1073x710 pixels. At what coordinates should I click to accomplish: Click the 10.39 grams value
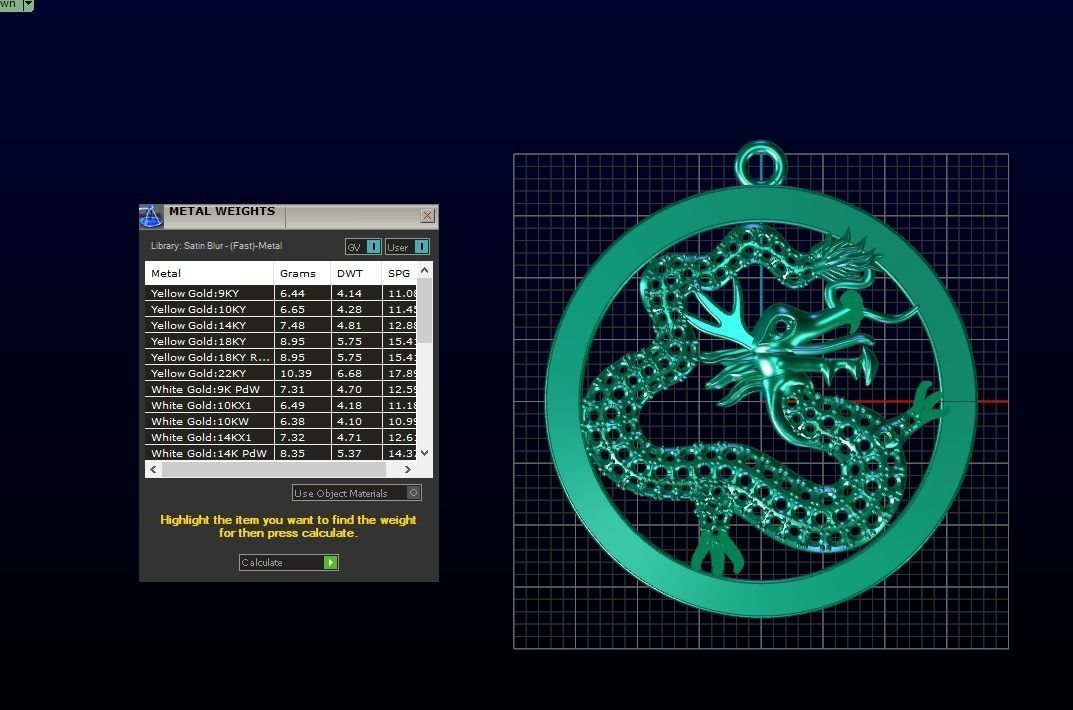coord(296,373)
